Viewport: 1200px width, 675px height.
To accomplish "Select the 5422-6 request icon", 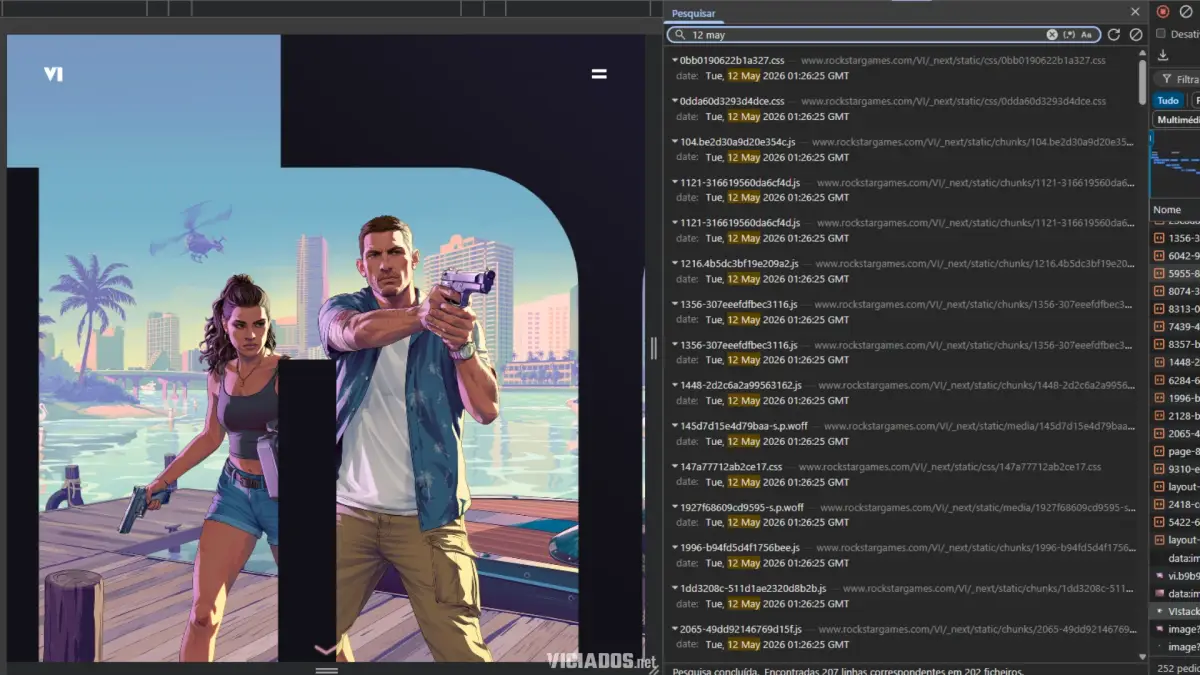I will tap(1159, 522).
